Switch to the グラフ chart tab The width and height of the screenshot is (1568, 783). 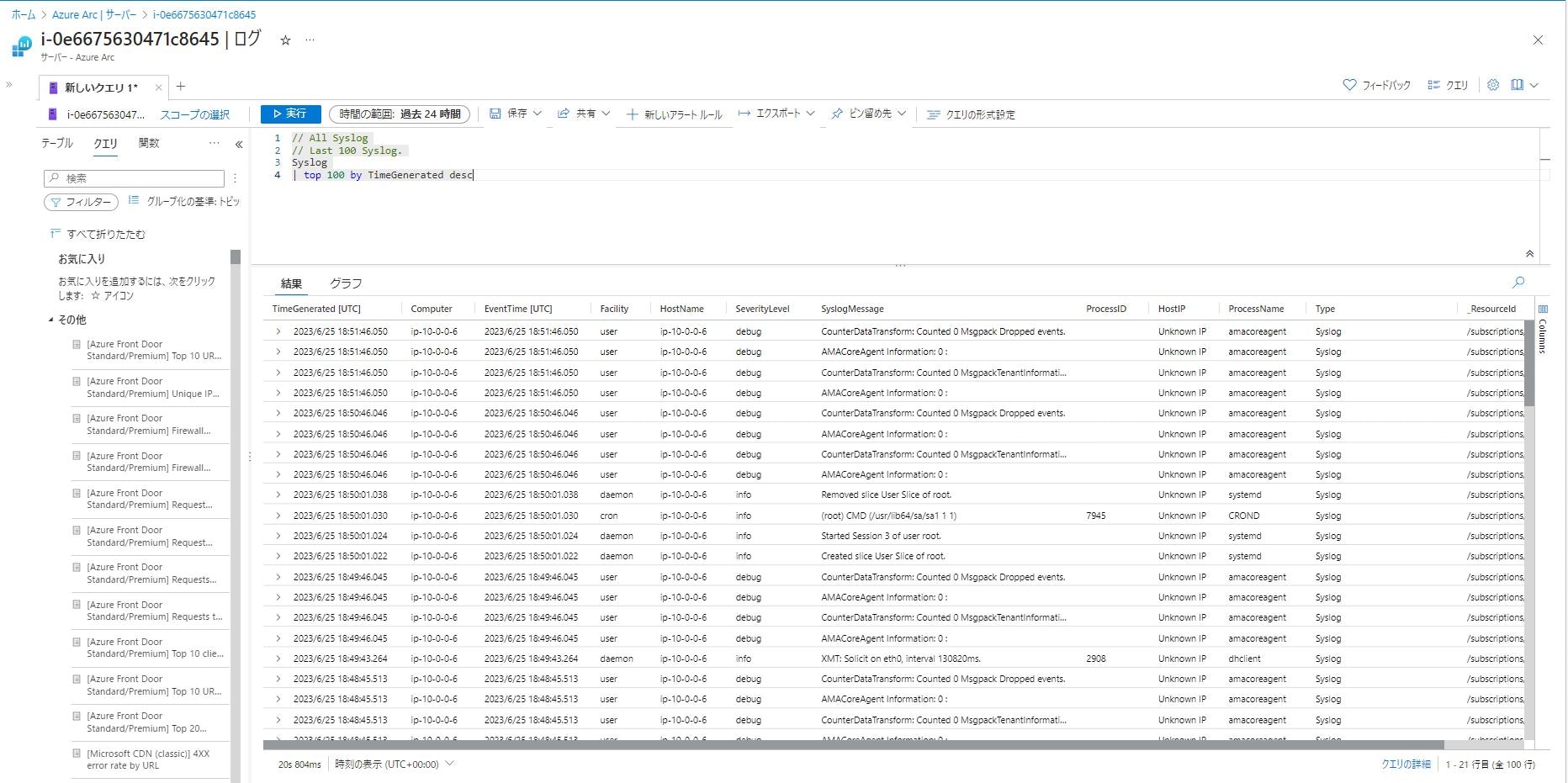346,283
